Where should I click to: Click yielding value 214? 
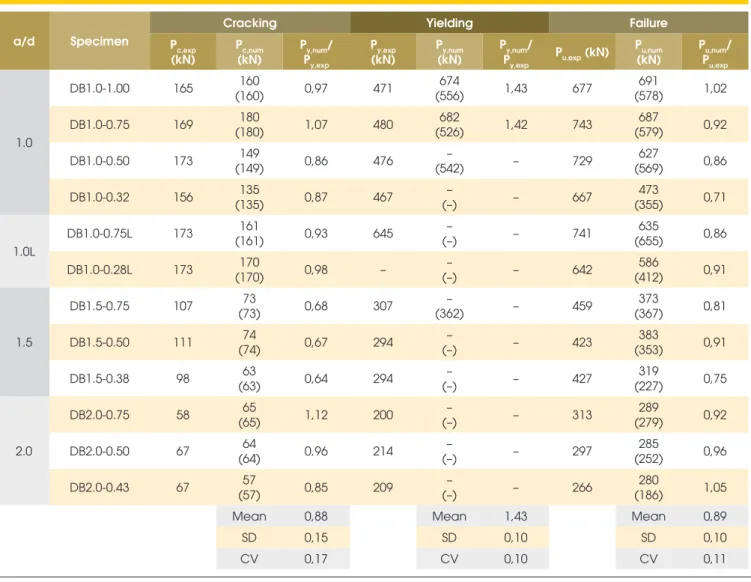(383, 451)
